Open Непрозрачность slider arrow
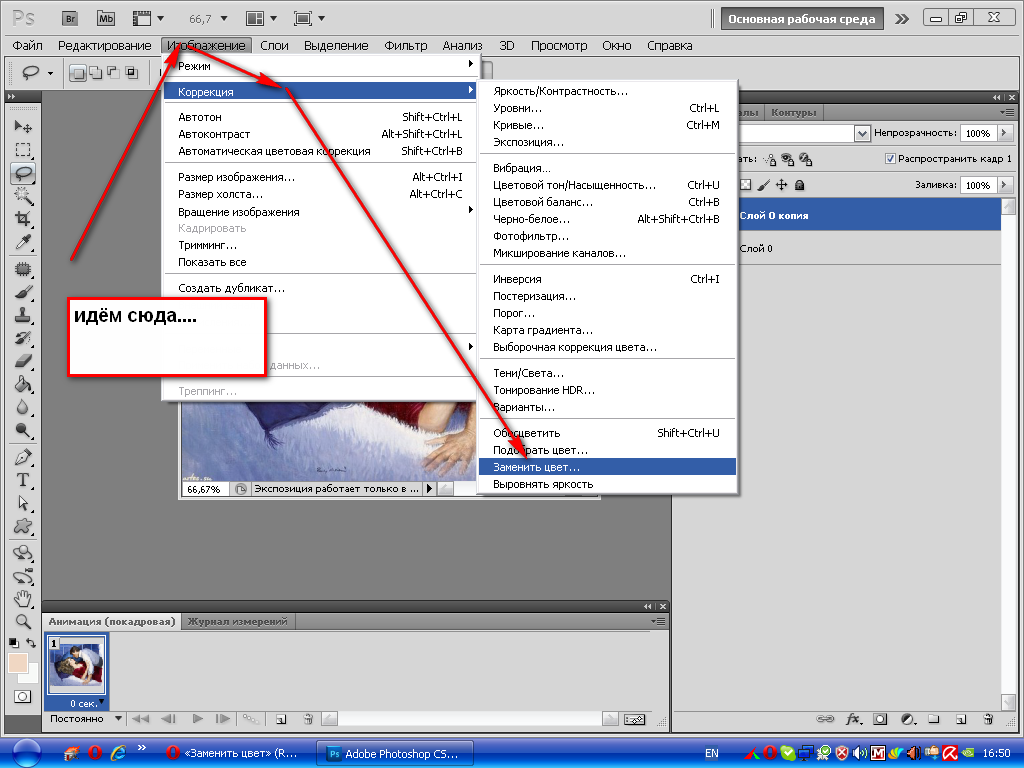The width and height of the screenshot is (1024, 768). coord(1004,133)
